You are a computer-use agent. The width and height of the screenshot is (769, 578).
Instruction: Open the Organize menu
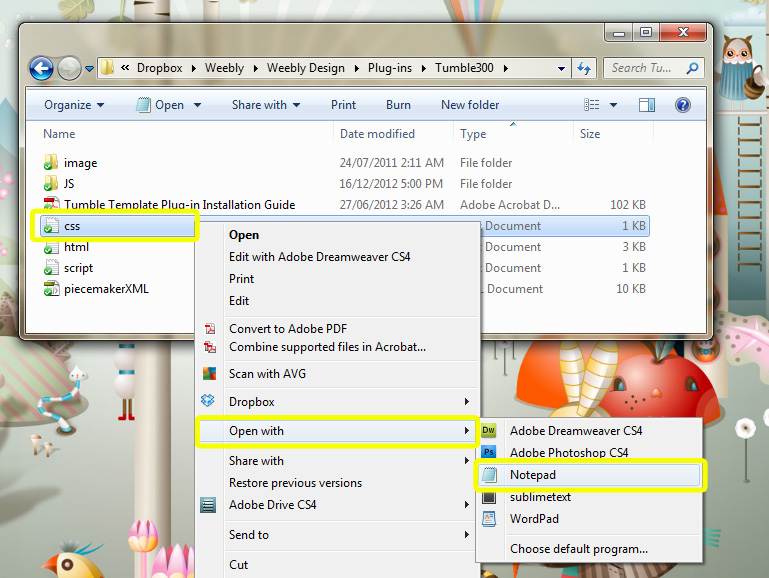click(74, 105)
